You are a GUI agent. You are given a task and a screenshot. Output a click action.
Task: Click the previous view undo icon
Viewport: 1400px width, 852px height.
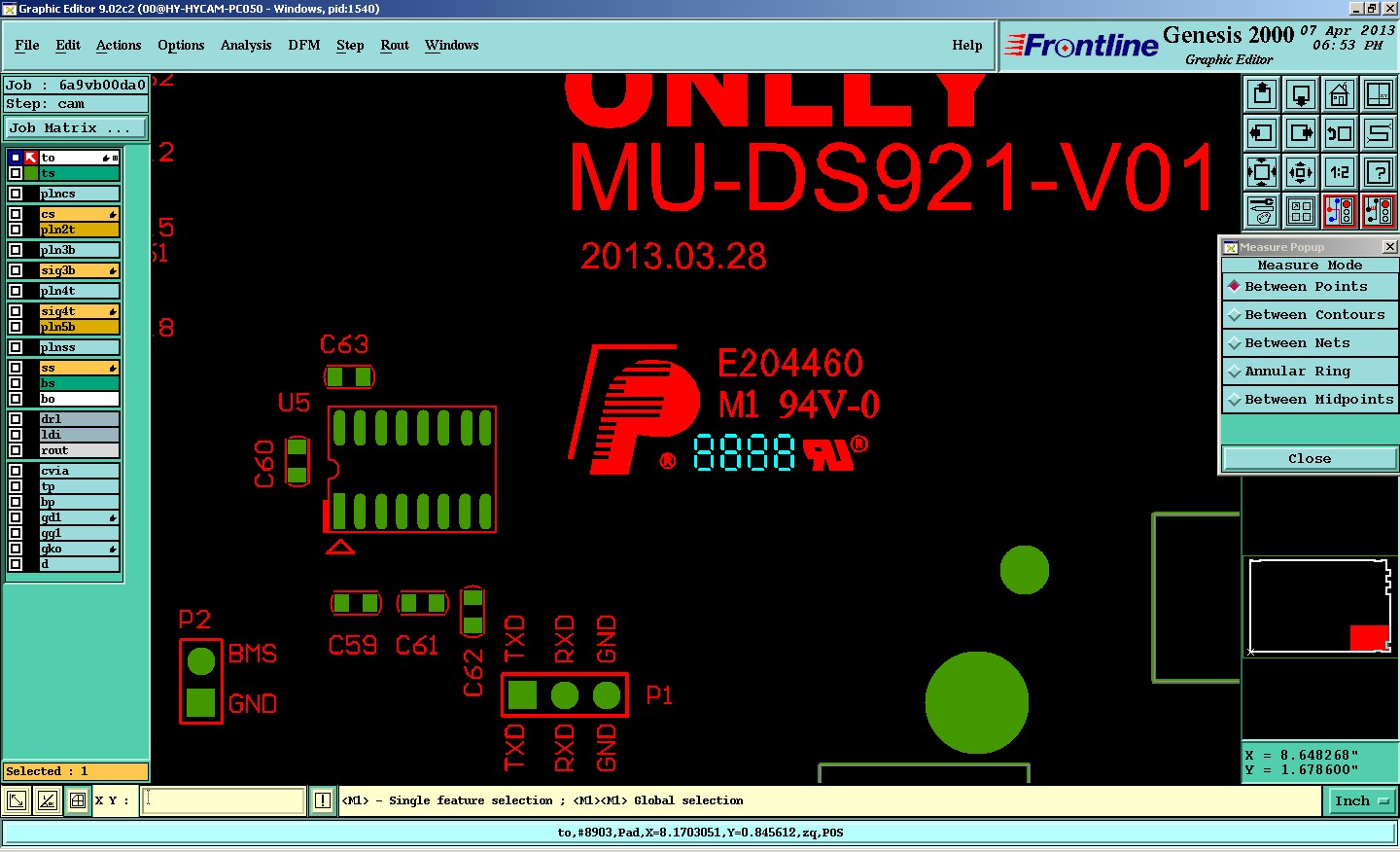tap(1340, 133)
